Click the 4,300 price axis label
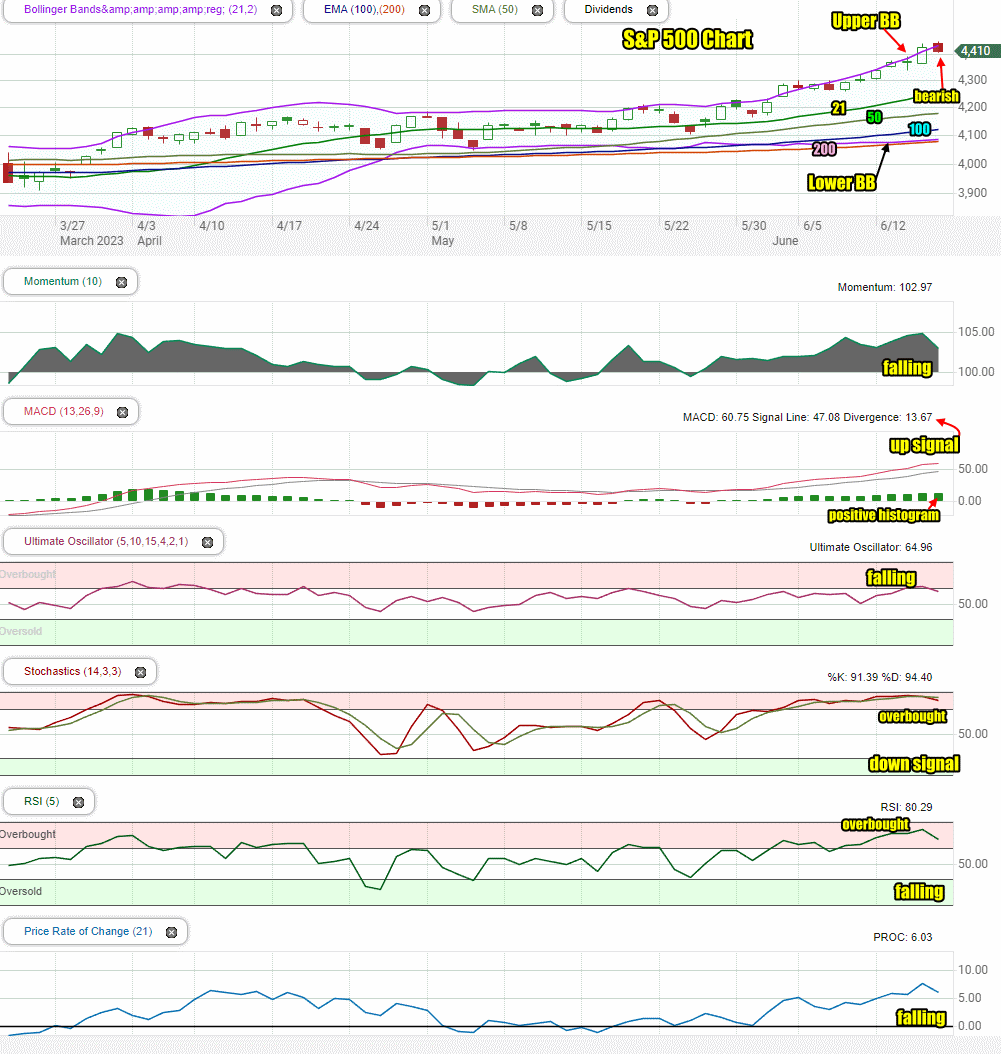The height and width of the screenshot is (1054, 1001). (x=973, y=80)
